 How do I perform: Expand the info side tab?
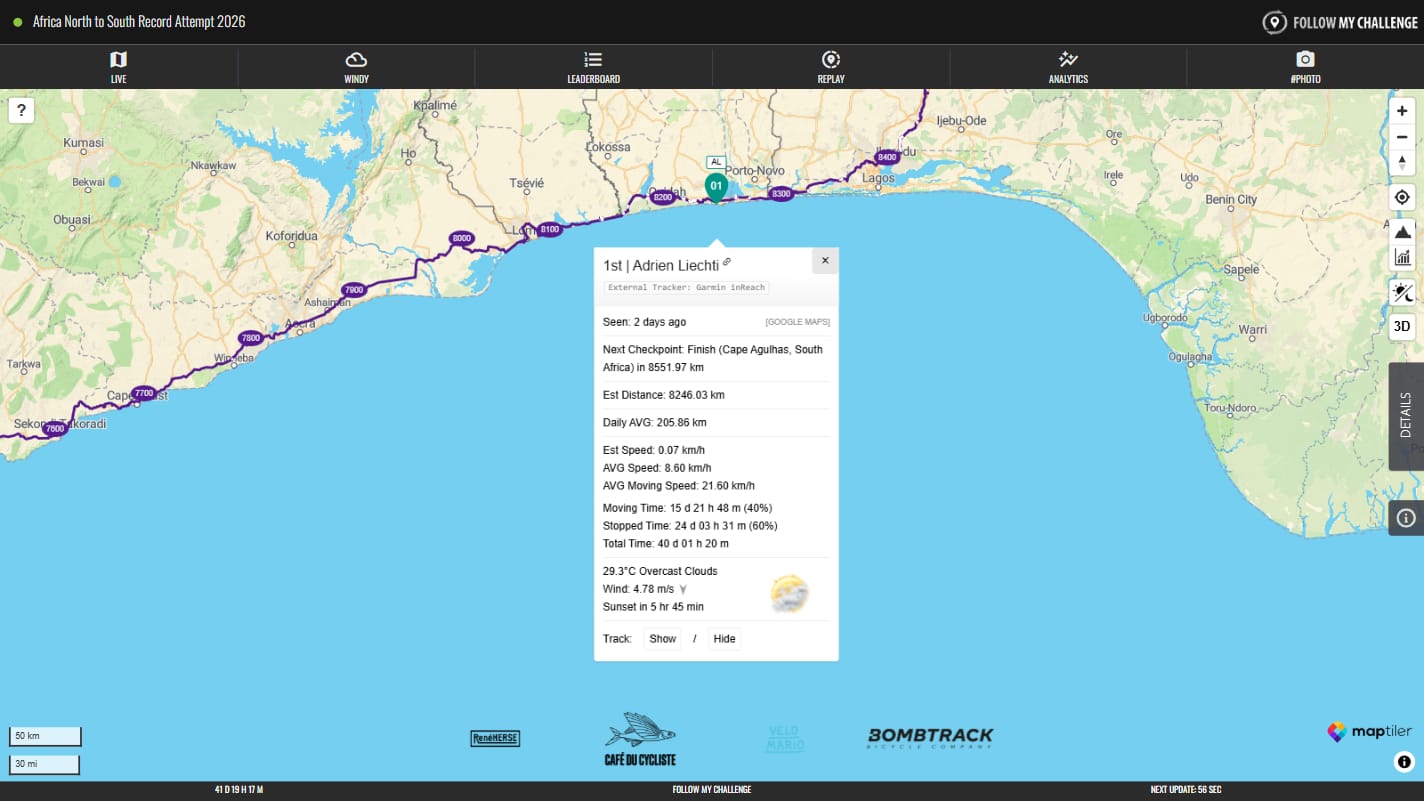coord(1405,518)
